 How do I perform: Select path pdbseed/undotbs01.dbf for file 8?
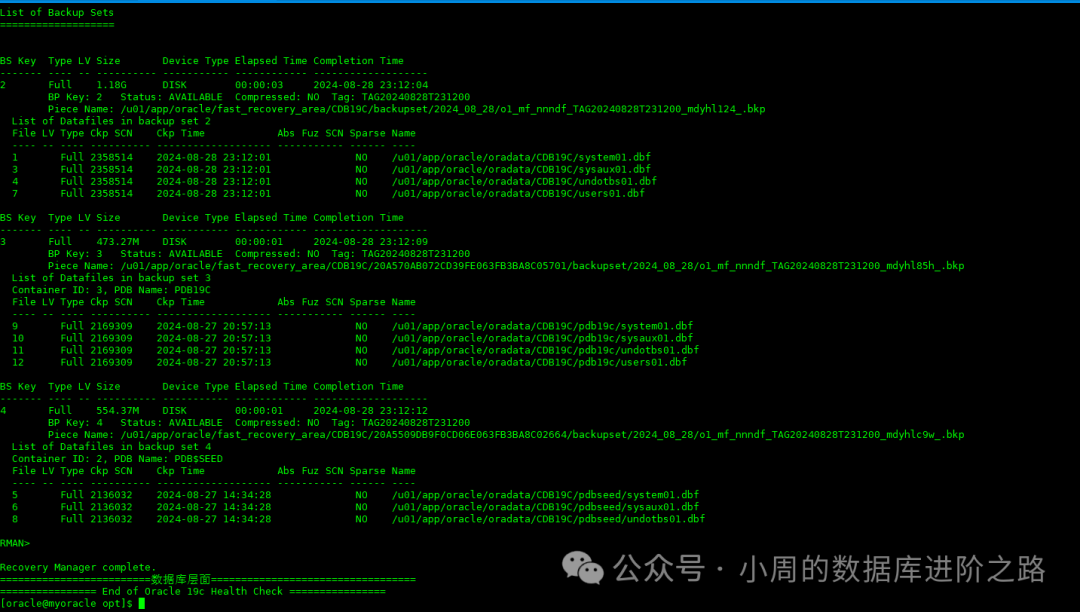point(548,519)
